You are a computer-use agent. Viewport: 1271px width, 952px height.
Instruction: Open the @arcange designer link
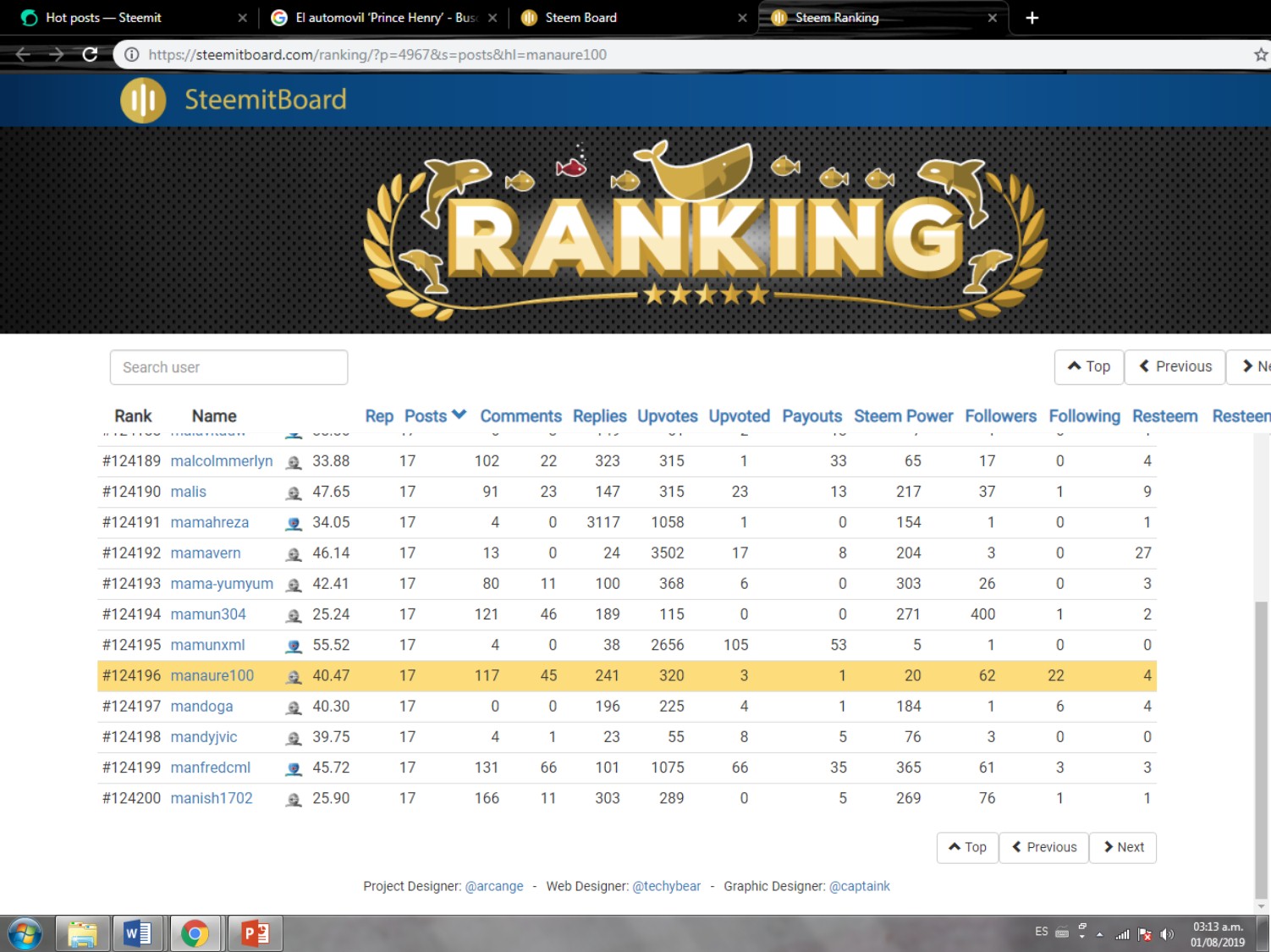point(494,886)
